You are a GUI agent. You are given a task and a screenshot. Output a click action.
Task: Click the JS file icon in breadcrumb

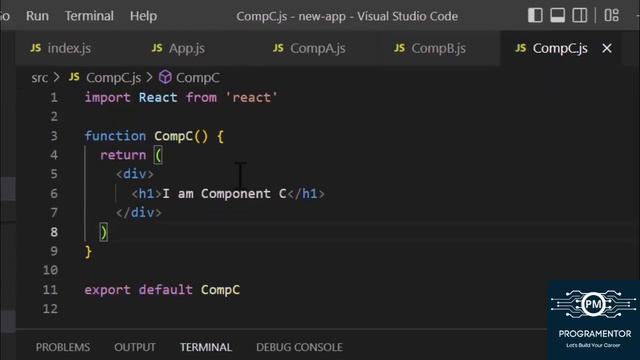click(x=74, y=77)
